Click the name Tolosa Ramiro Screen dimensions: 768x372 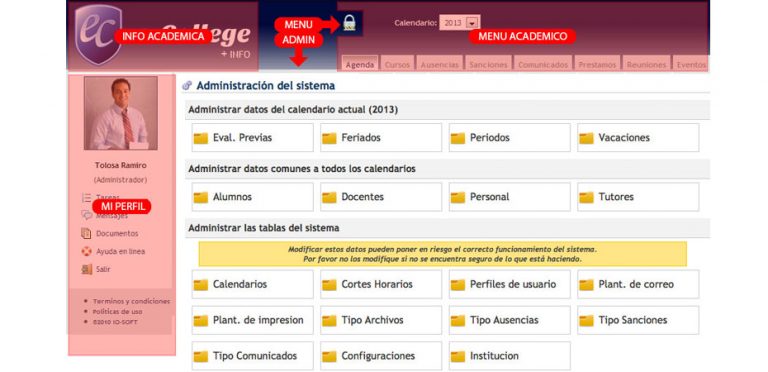point(120,165)
